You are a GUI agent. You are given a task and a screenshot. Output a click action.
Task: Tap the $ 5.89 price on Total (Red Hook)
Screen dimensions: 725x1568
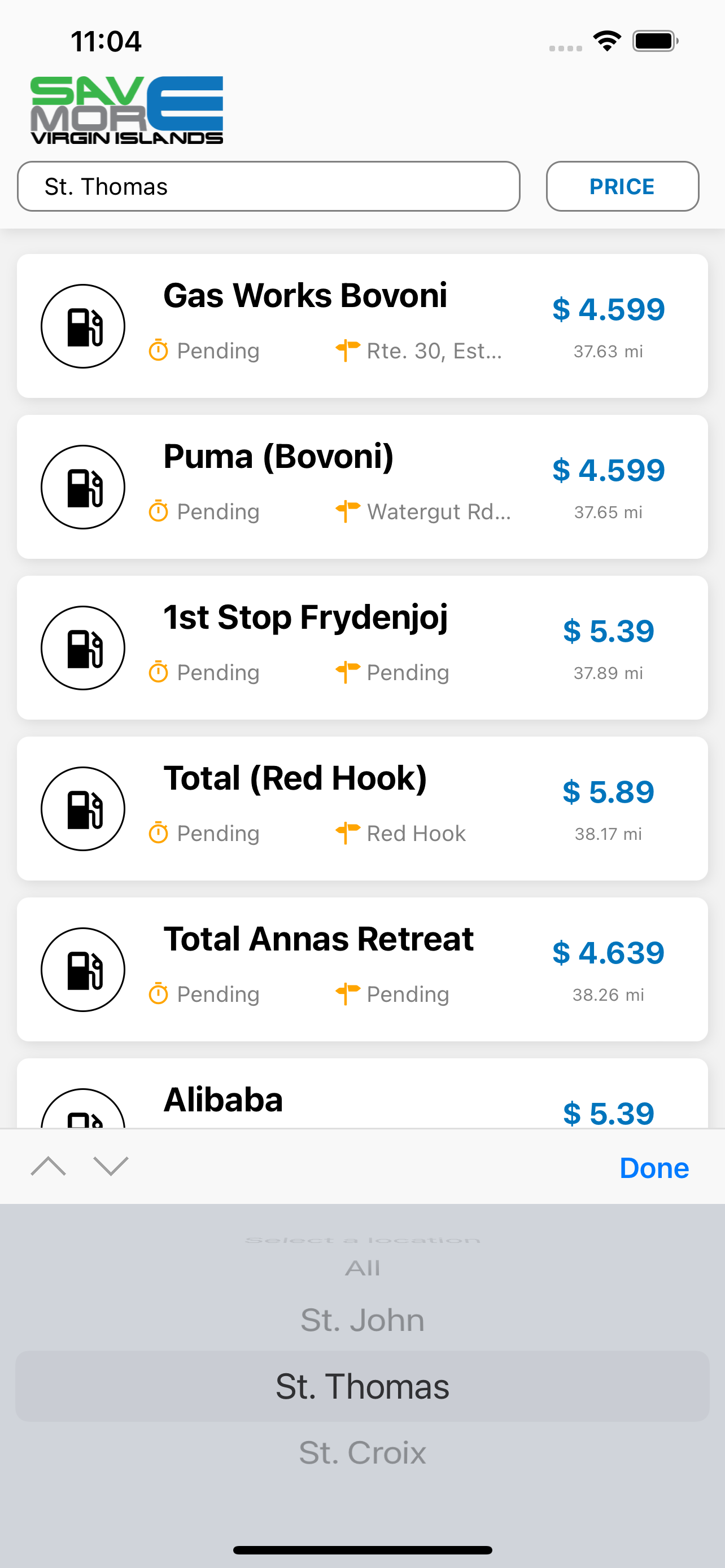pos(608,791)
